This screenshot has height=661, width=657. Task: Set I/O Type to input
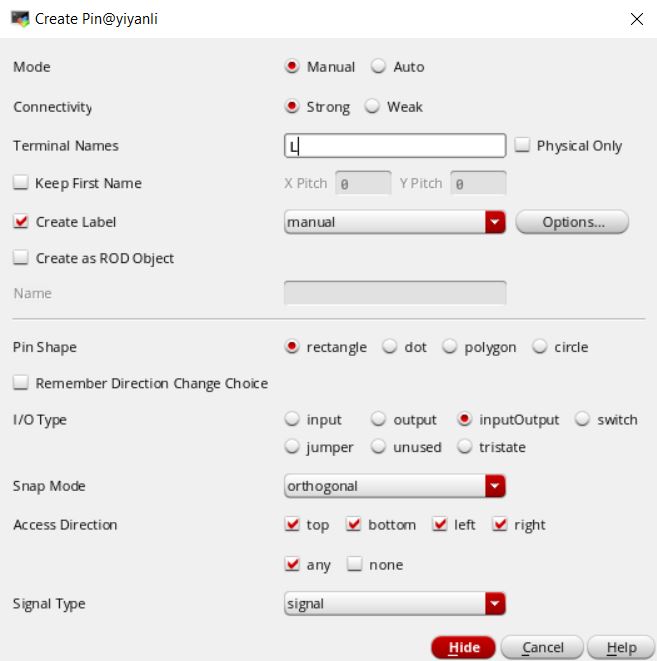coord(292,419)
